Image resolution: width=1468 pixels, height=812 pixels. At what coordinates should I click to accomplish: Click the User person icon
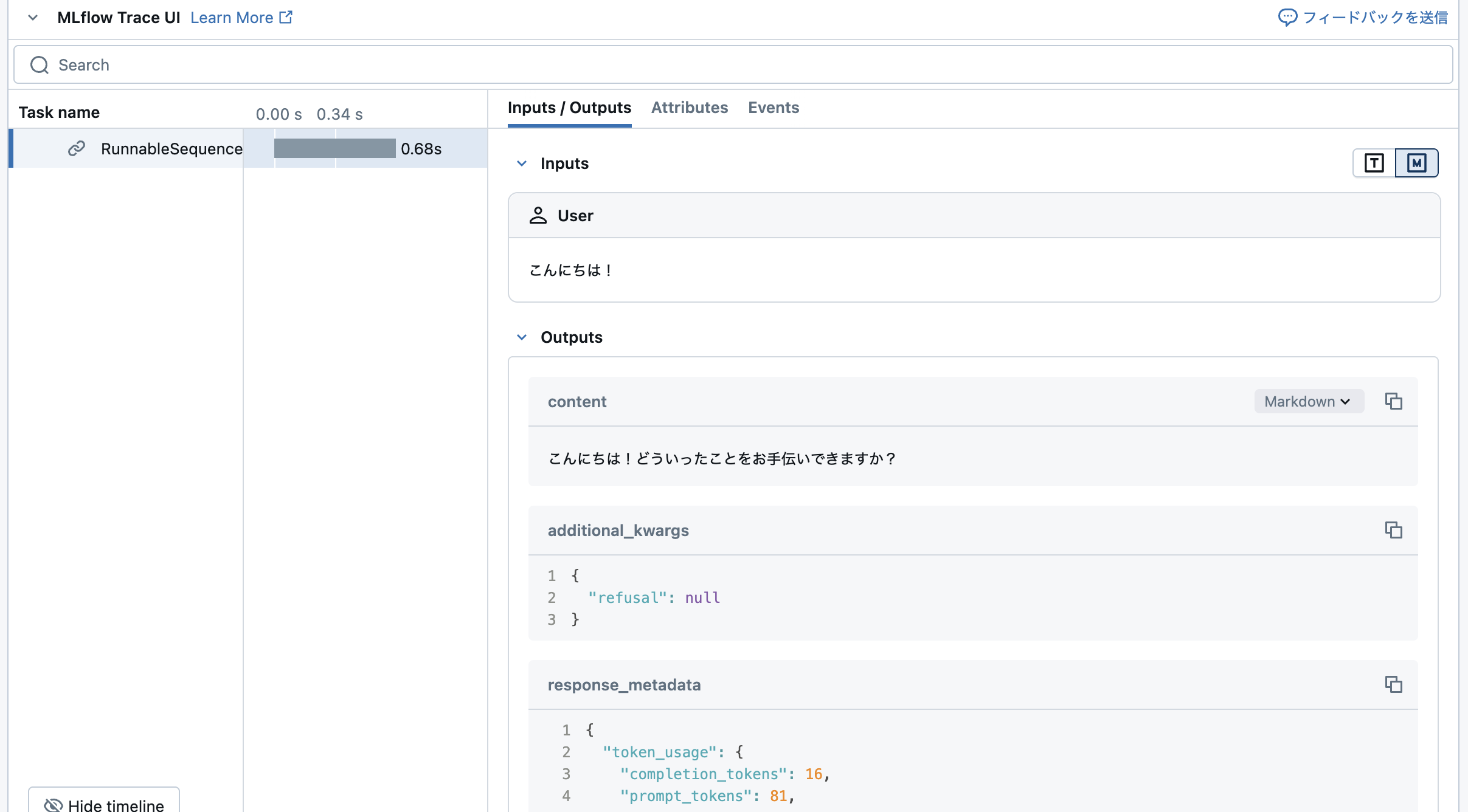click(538, 215)
